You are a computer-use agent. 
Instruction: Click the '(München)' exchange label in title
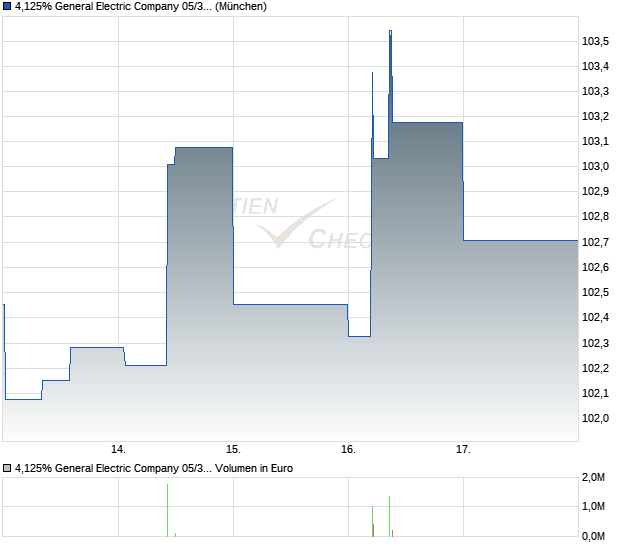[x=241, y=6]
